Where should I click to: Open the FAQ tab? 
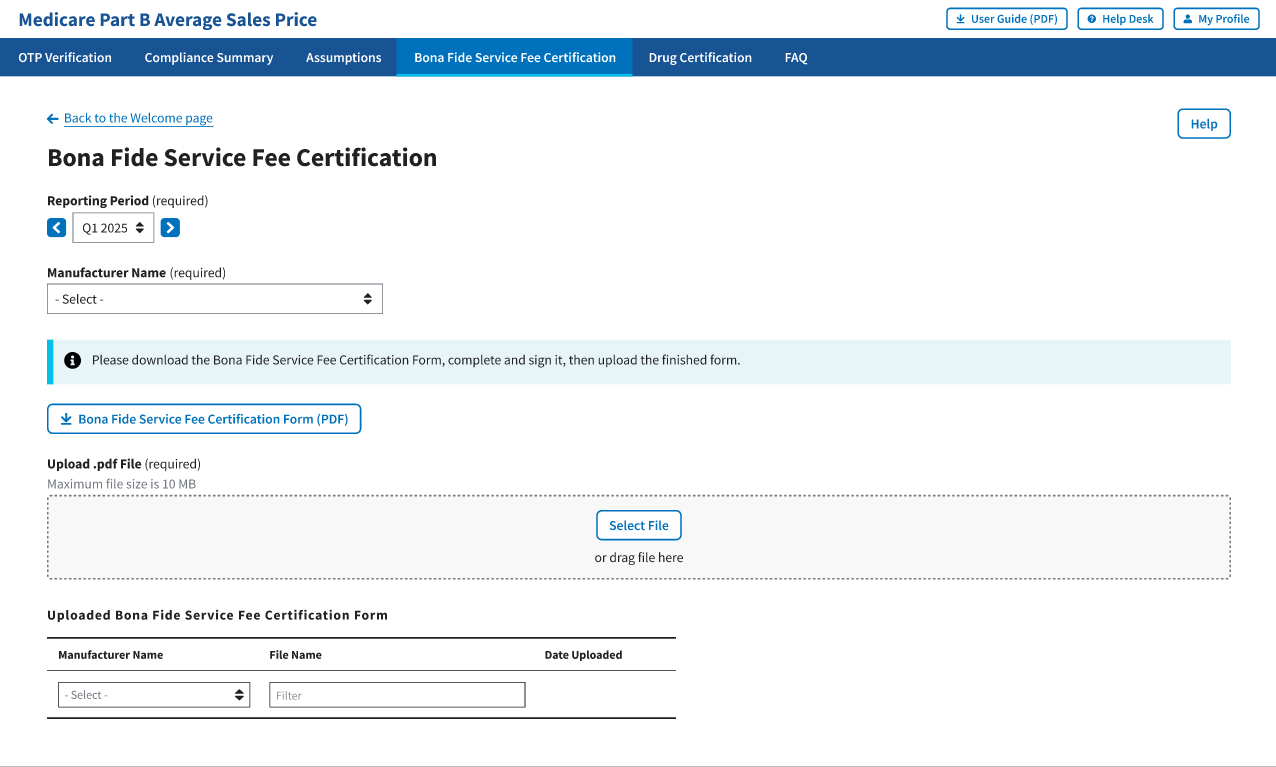796,58
